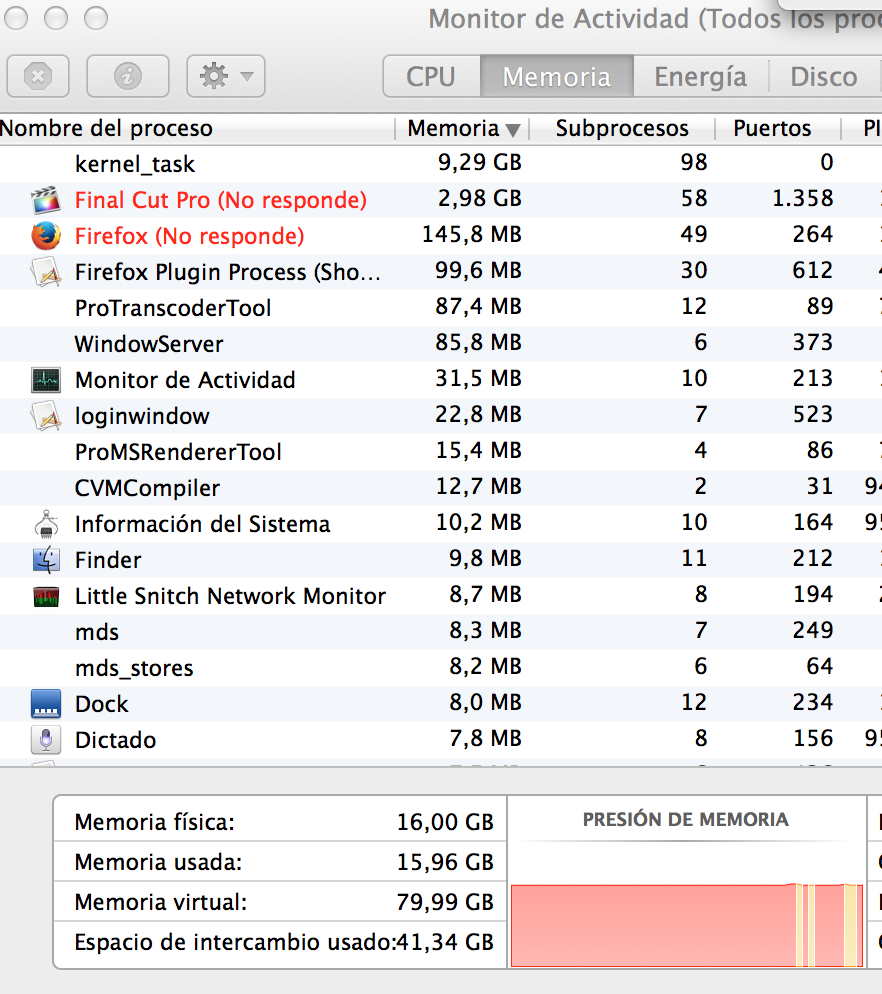
Task: Click the Memoria virtual 79,99 GB value
Action: coord(445,902)
